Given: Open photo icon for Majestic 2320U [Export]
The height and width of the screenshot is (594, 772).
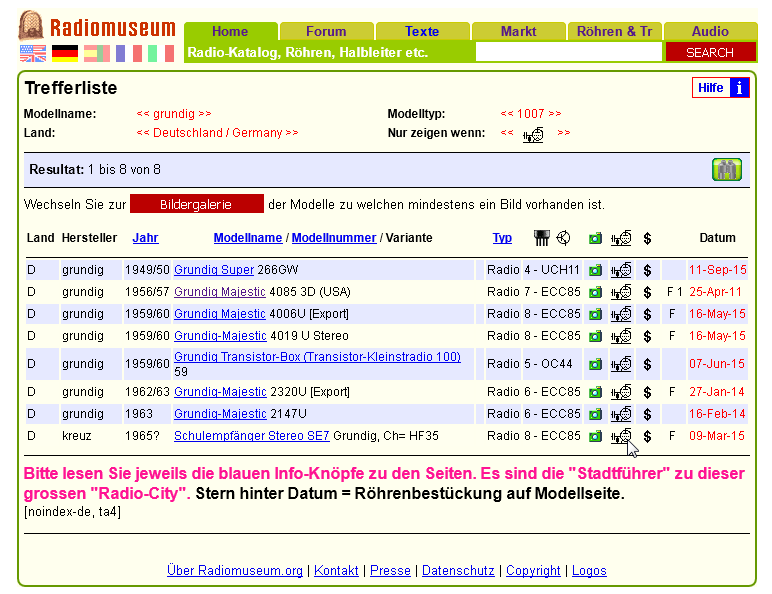Looking at the screenshot, I should point(595,392).
